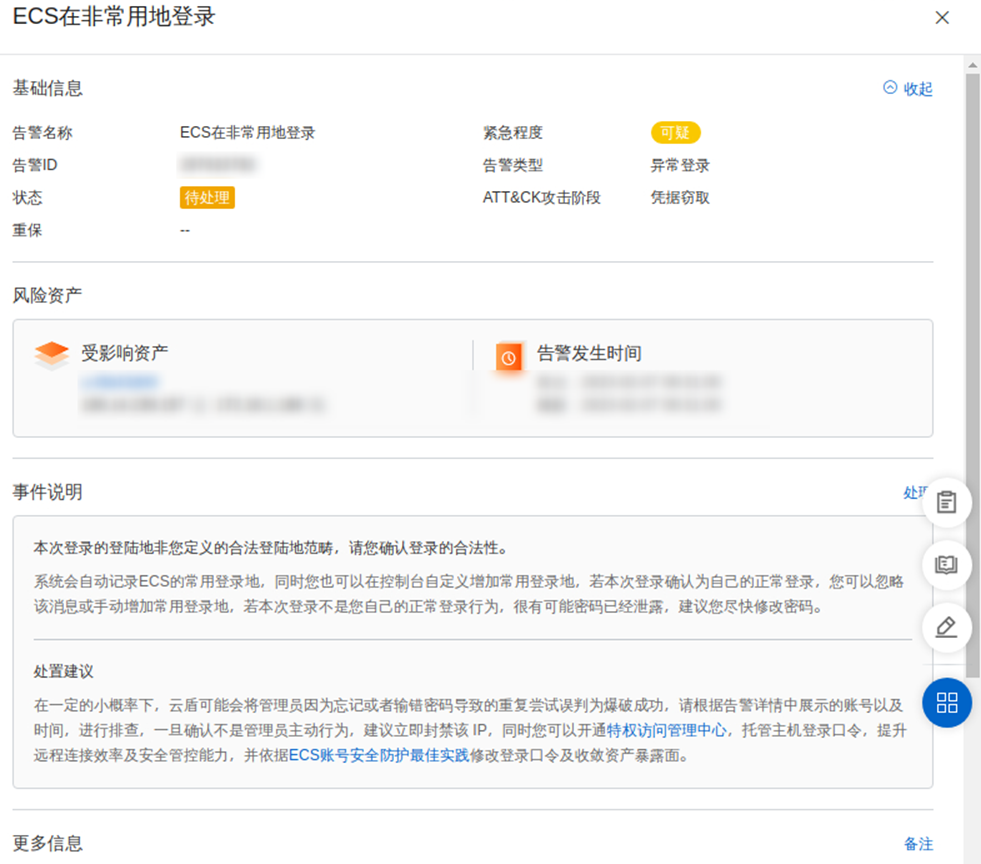981x864 pixels.
Task: Click the blurred 告警ID value
Action: click(218, 165)
